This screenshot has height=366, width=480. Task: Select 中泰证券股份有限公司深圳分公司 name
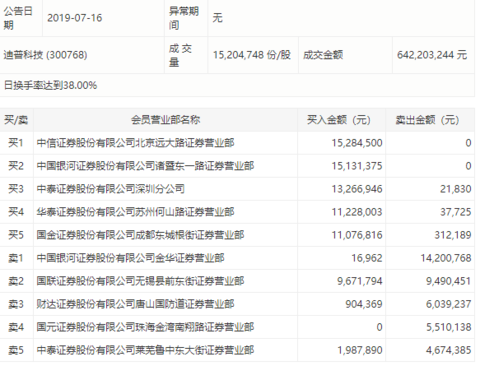coord(111,189)
